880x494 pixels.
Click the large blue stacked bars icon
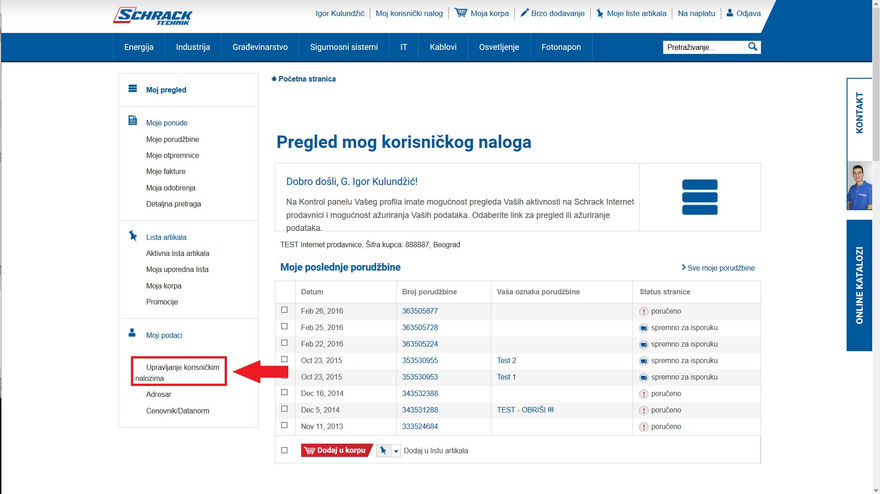(699, 197)
